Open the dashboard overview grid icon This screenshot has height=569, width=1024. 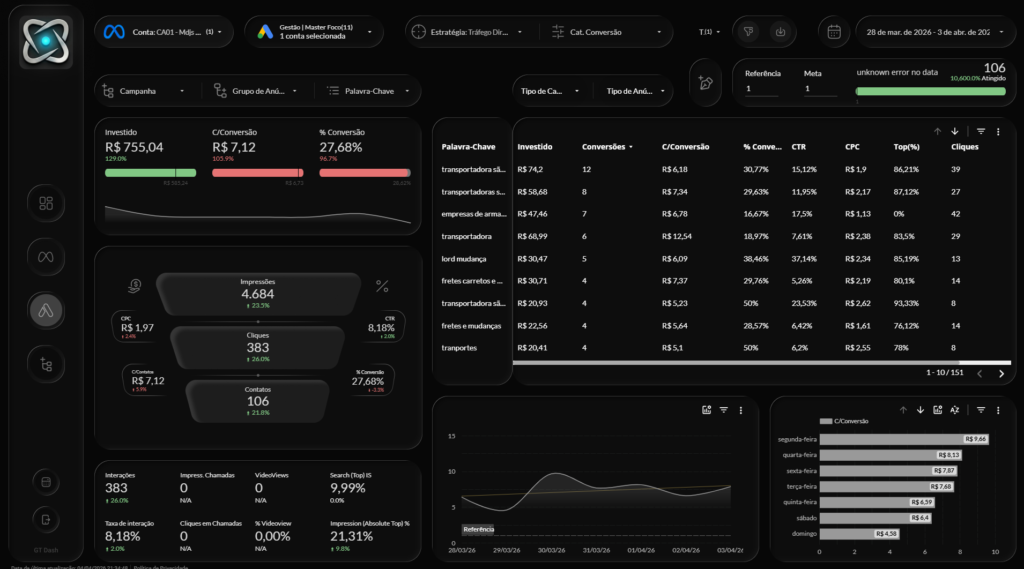tap(45, 203)
